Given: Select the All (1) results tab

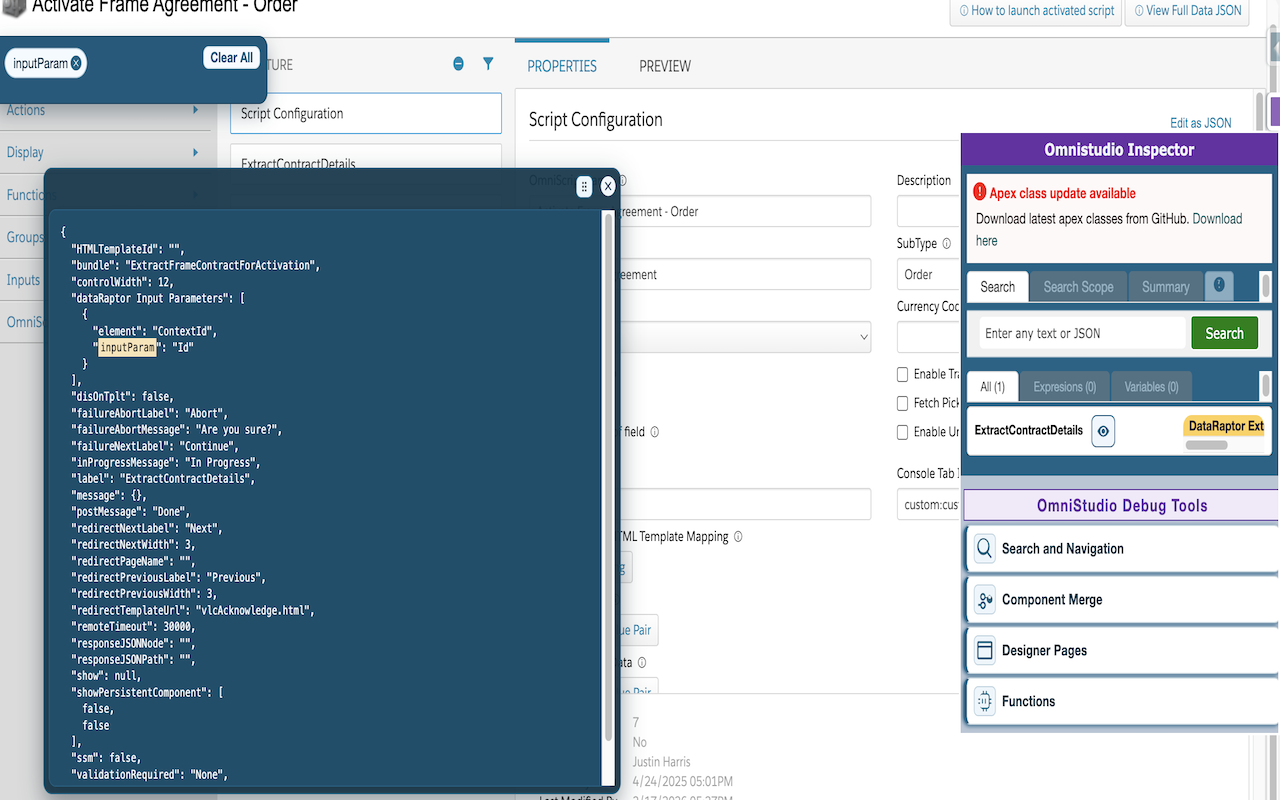Looking at the screenshot, I should pos(992,387).
